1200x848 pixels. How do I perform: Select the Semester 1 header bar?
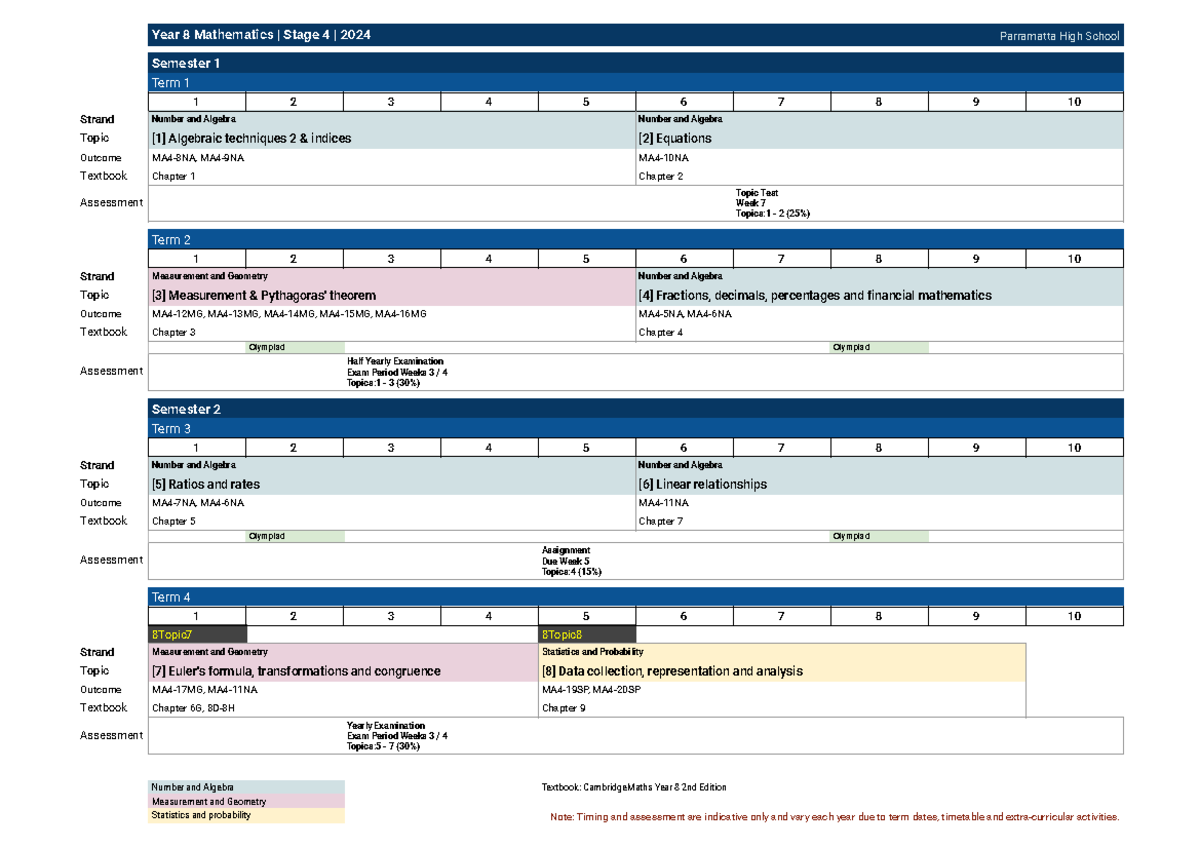pos(635,64)
